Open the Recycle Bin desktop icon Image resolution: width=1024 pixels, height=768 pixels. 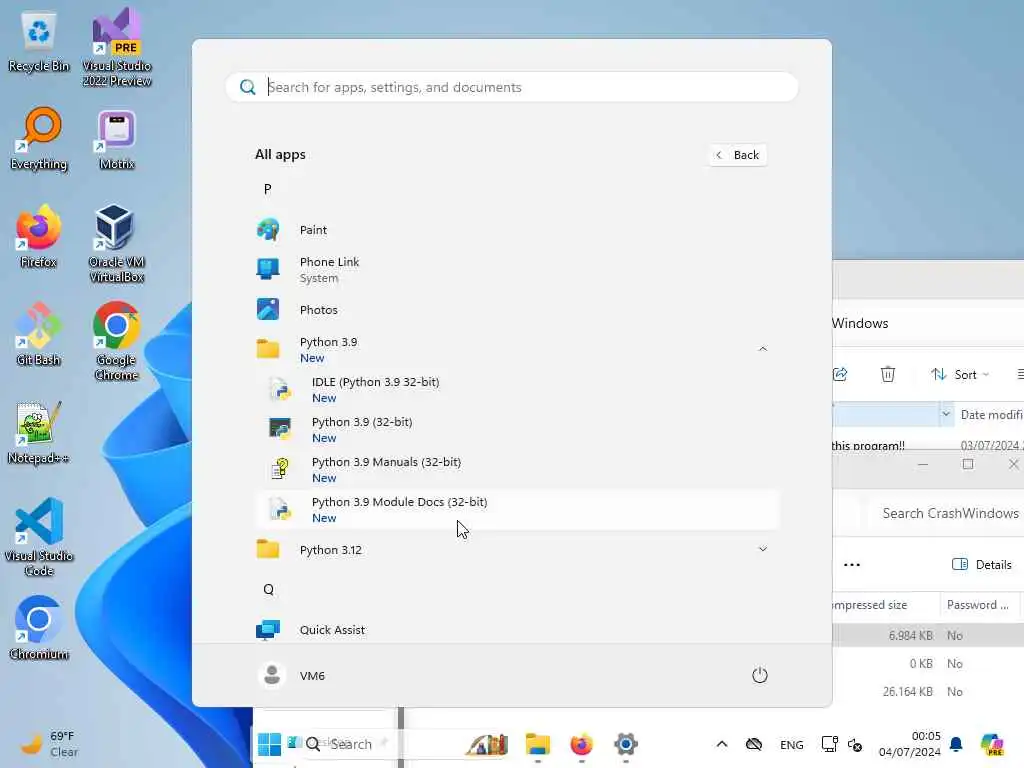pos(39,41)
